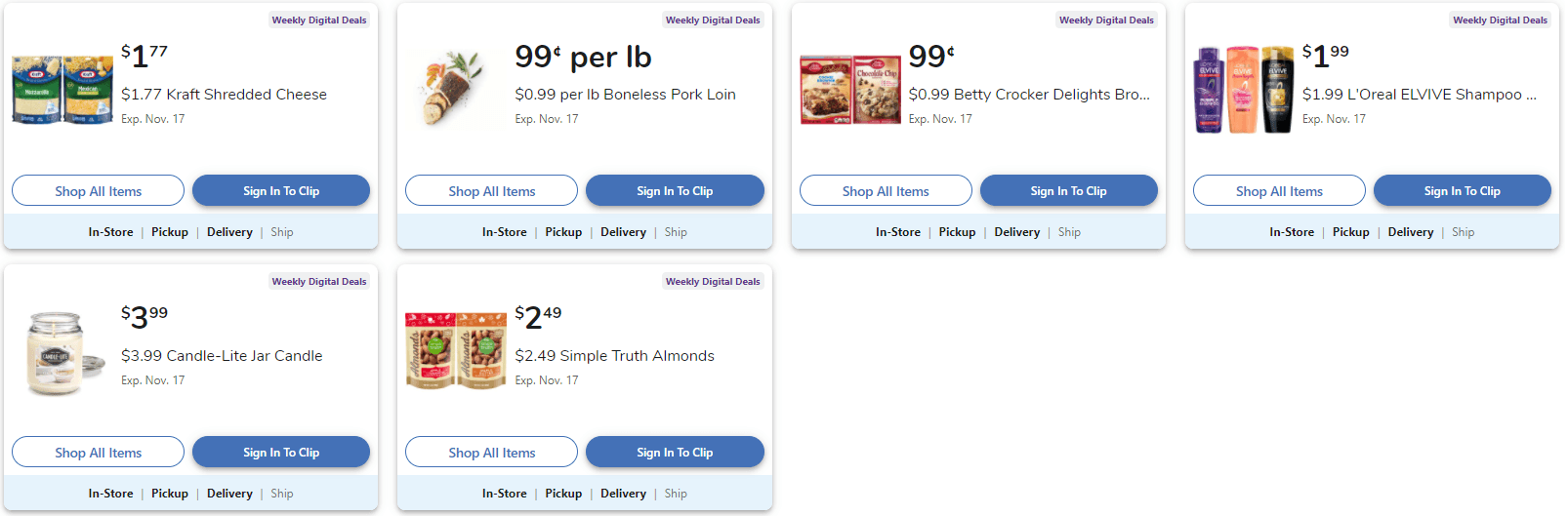
Task: Open the L'Oreal ELVIVE Shampoo product image
Action: click(1244, 90)
